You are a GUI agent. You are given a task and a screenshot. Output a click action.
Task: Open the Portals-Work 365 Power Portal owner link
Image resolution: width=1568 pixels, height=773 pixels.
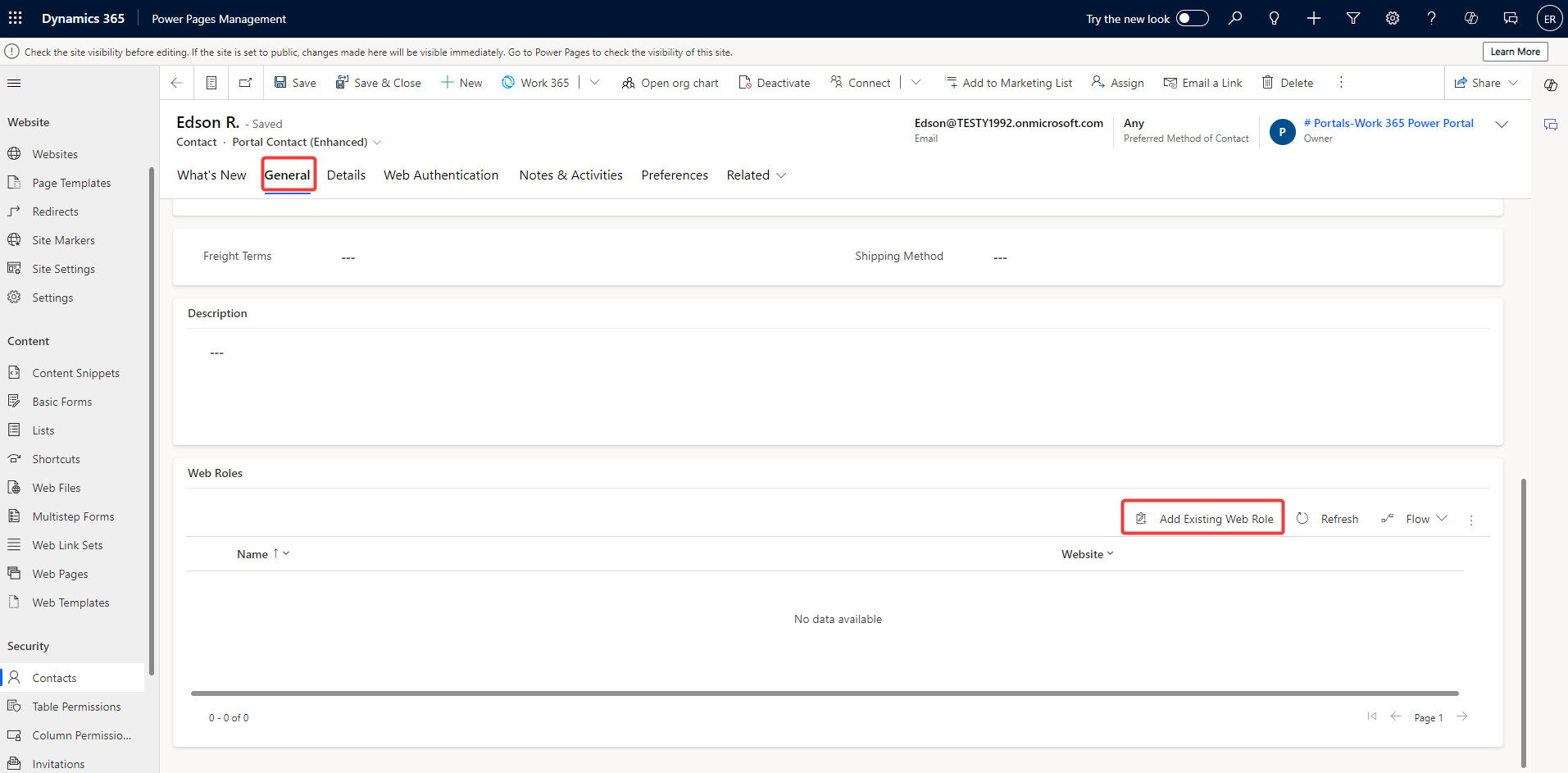pos(1388,123)
